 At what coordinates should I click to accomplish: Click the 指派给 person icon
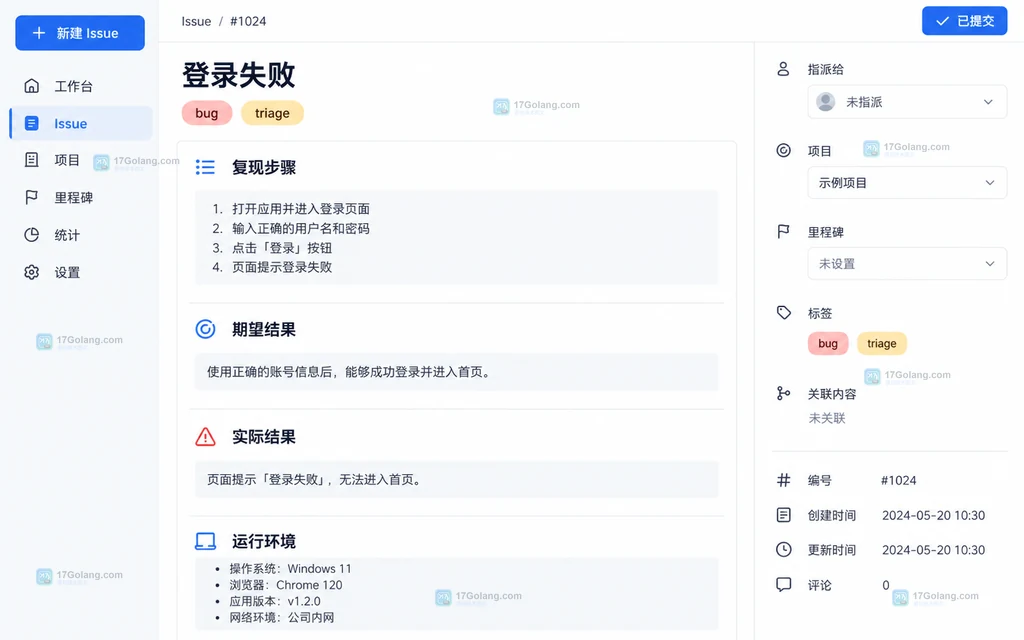[x=783, y=69]
